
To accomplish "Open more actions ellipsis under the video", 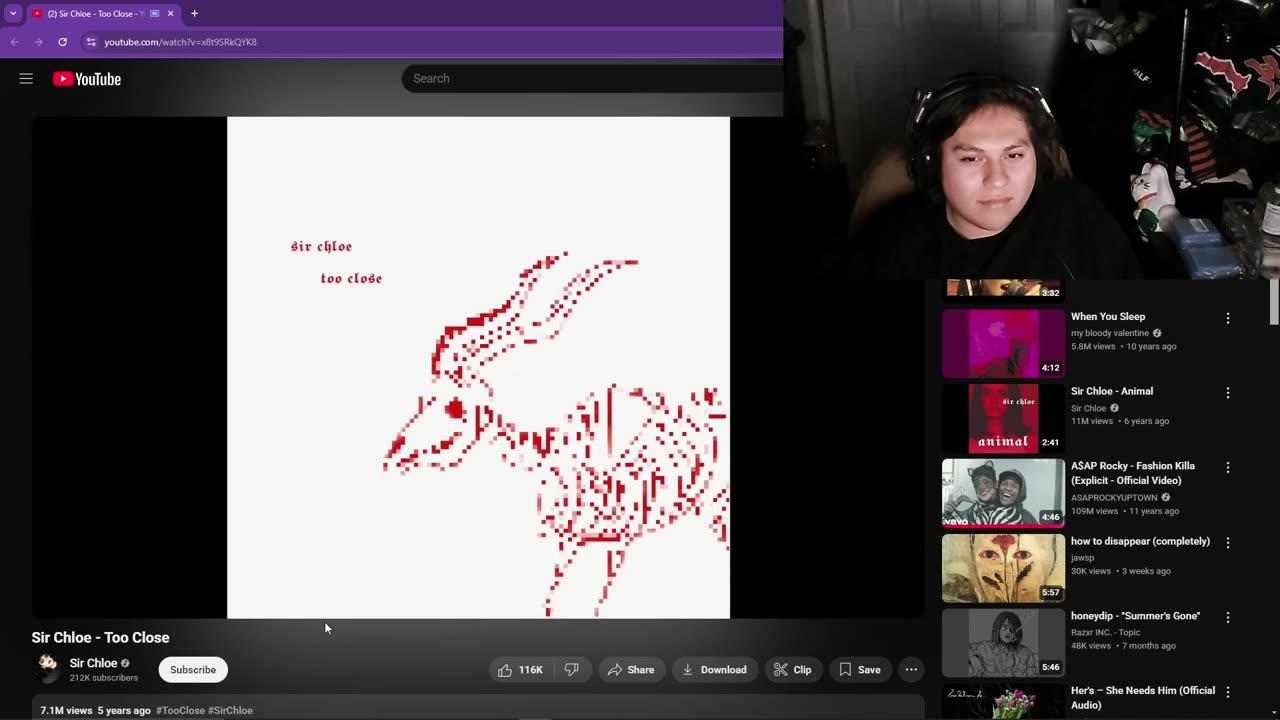I will tap(911, 670).
